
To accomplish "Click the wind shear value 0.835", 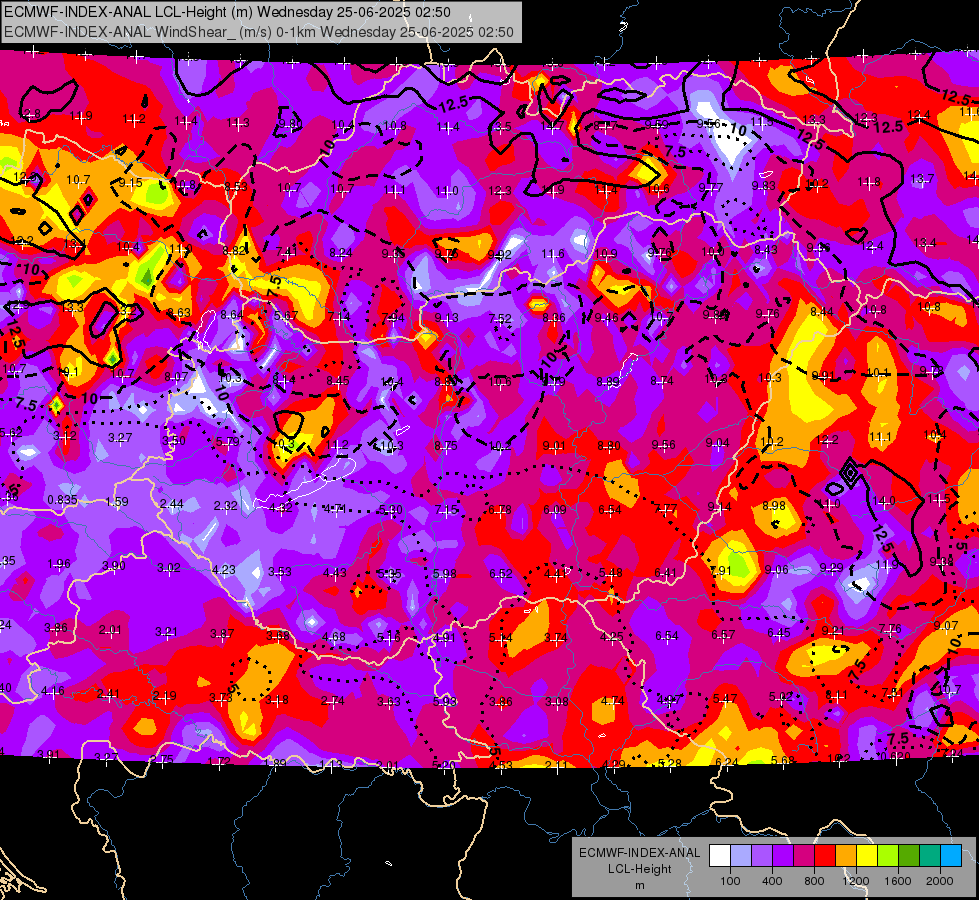I will [62, 500].
